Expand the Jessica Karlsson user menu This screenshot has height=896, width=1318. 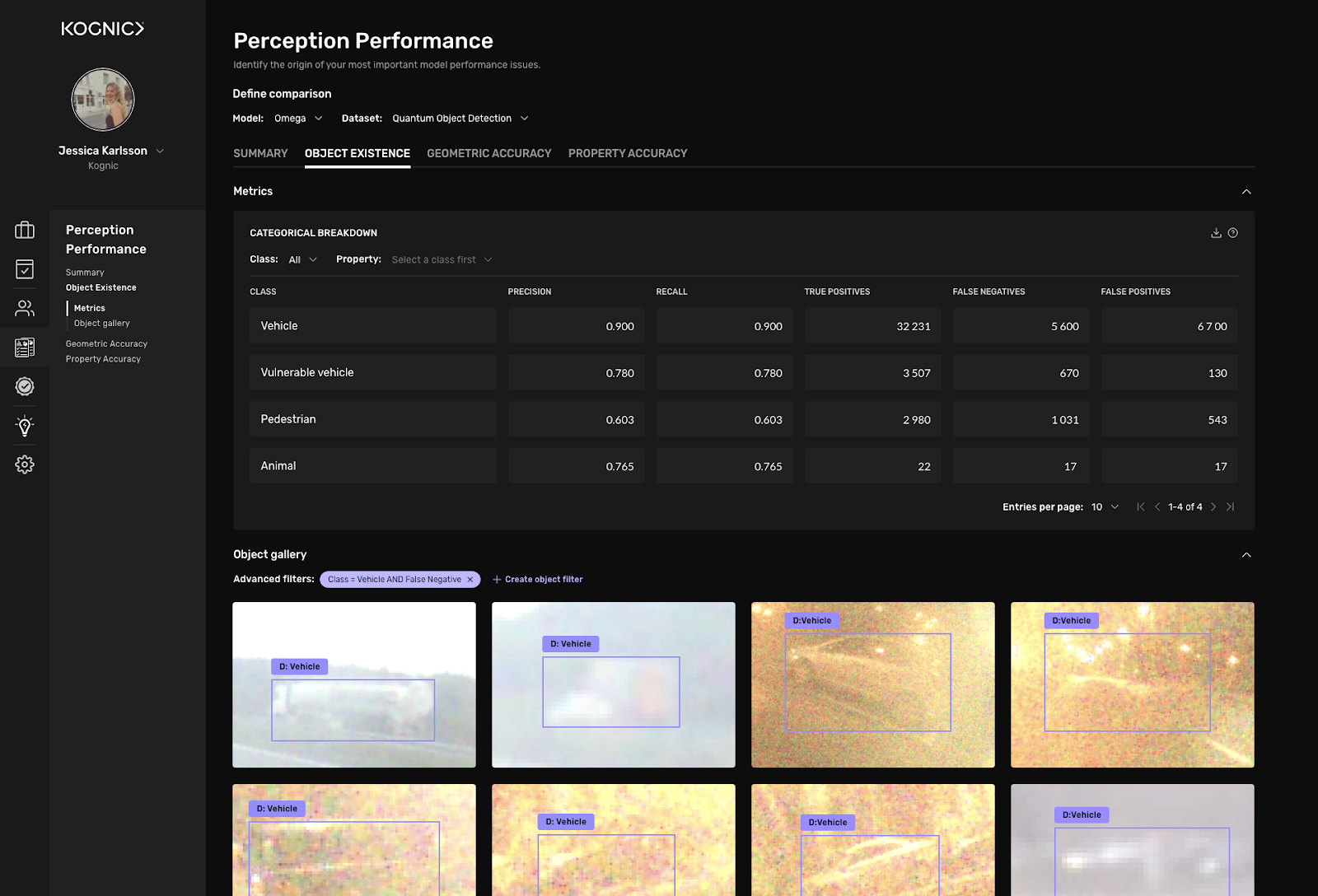(x=160, y=151)
